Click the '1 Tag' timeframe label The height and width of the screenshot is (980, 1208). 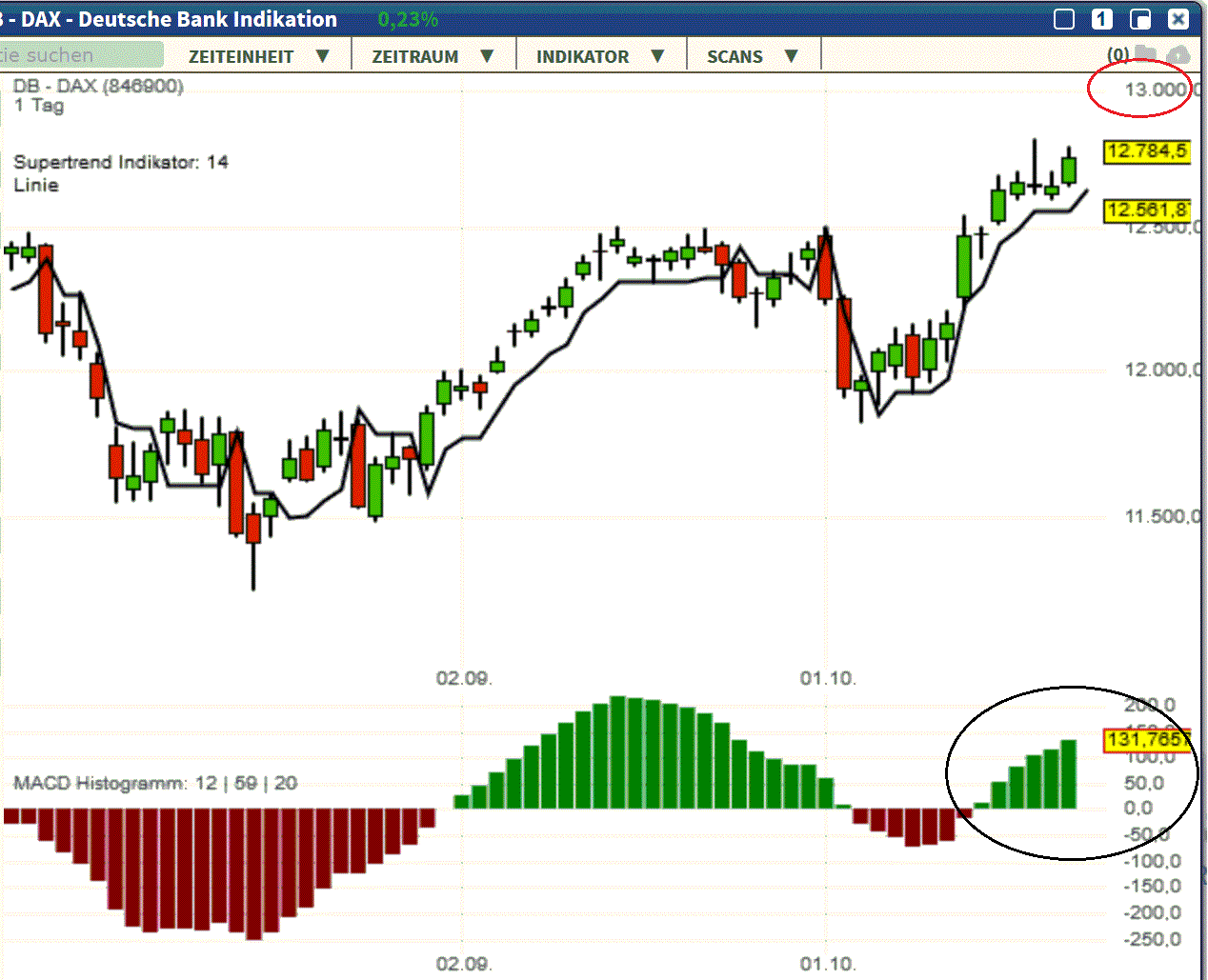(39, 106)
